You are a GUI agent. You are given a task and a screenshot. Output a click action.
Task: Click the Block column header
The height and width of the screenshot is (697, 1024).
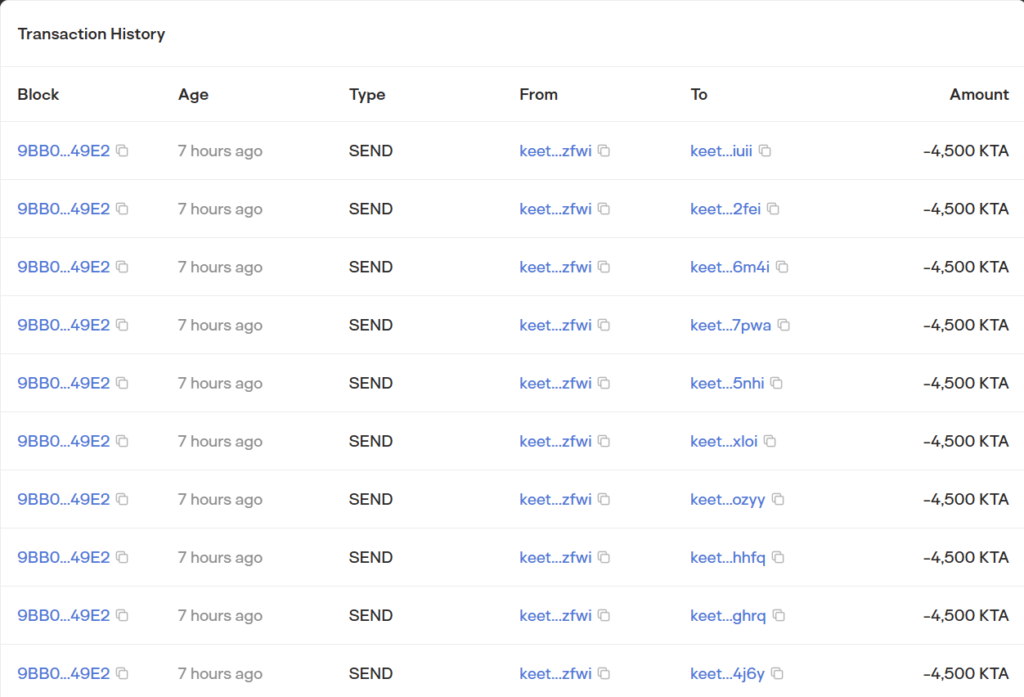(38, 95)
